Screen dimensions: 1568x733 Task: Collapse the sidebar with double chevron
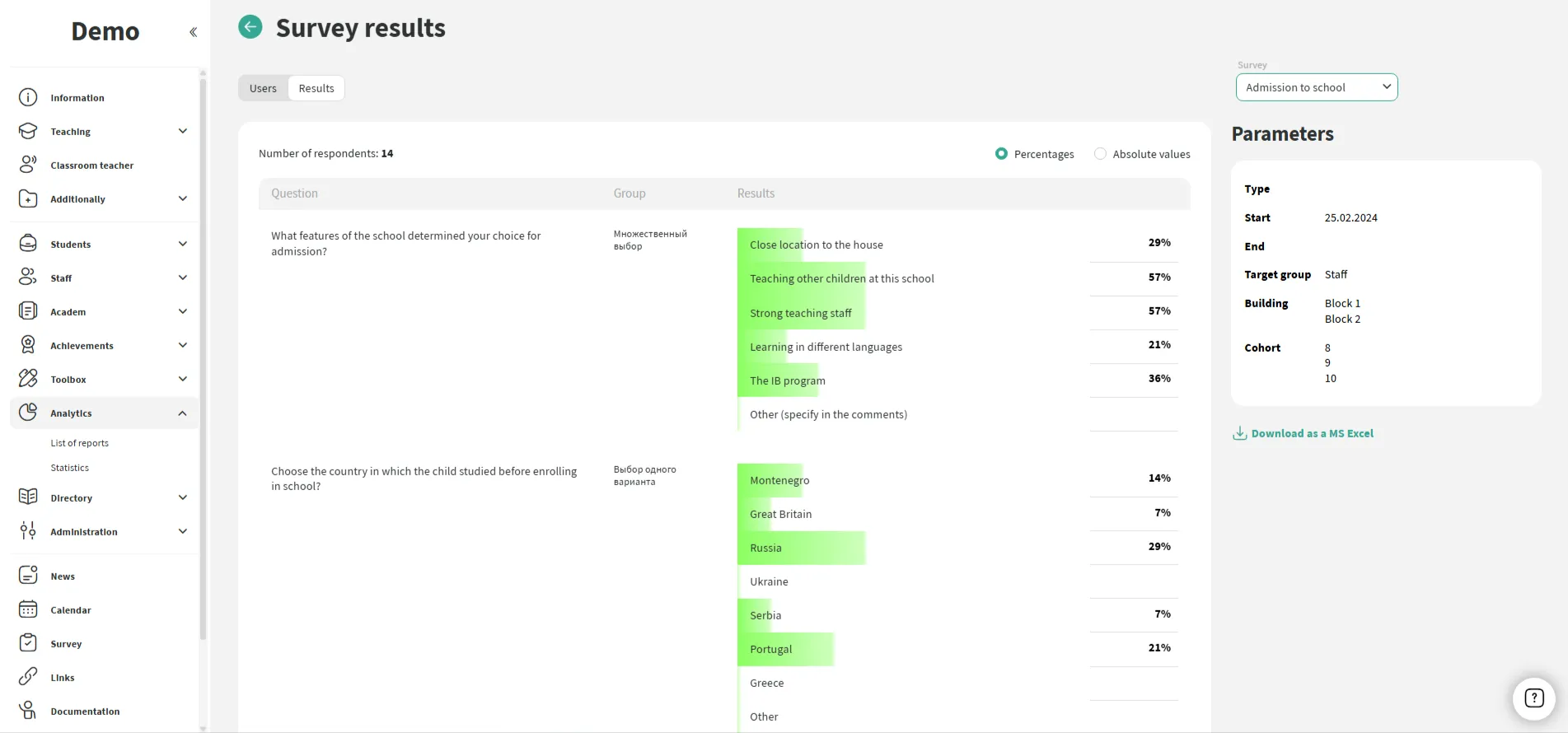point(193,32)
